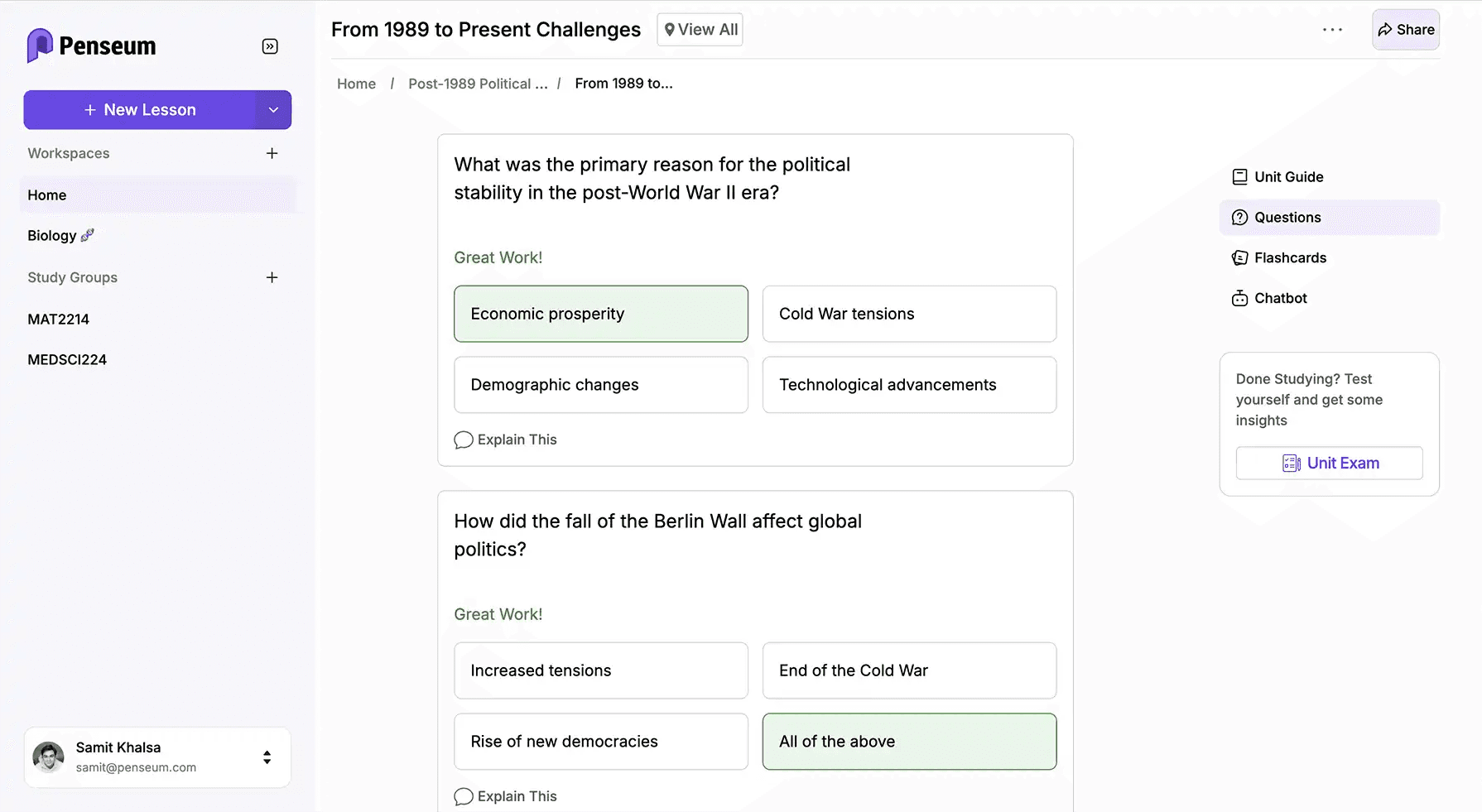This screenshot has width=1482, height=812.
Task: Select the Economic prosperity answer option
Action: click(x=600, y=314)
